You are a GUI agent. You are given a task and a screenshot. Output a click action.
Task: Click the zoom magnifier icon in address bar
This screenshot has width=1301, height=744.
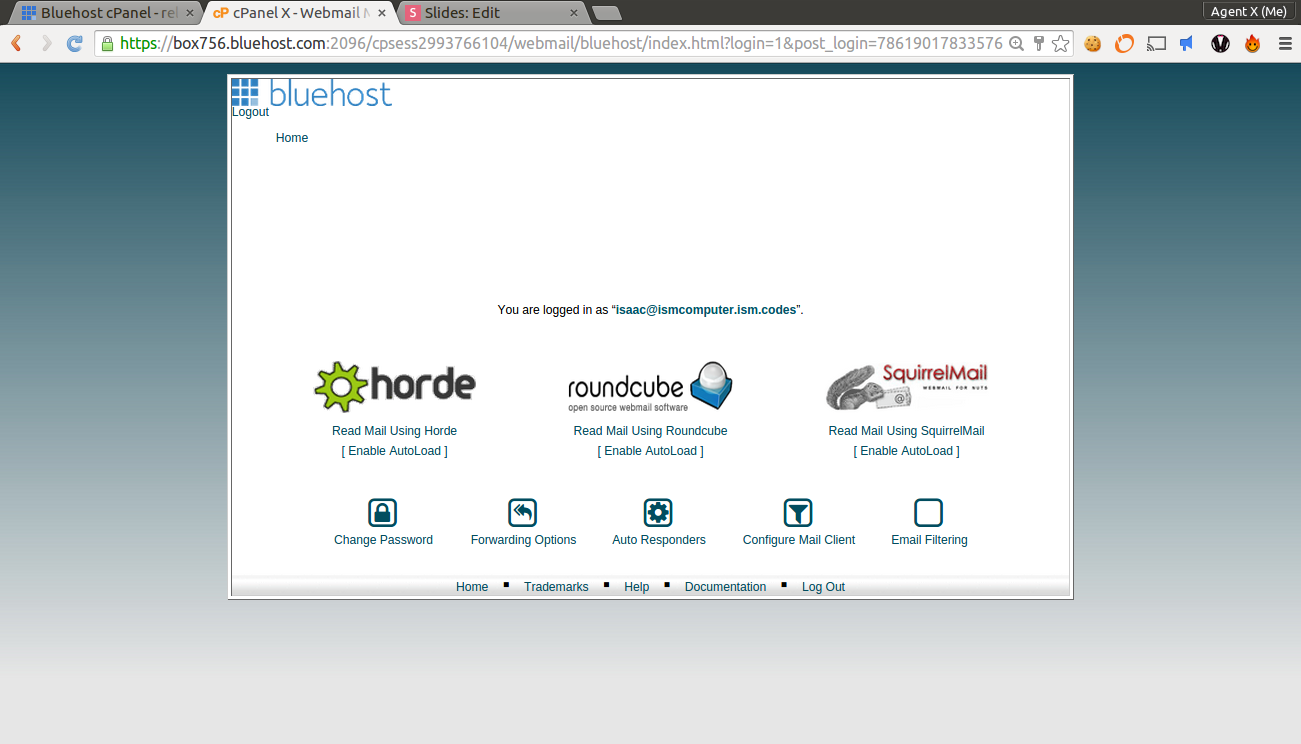pos(1017,43)
